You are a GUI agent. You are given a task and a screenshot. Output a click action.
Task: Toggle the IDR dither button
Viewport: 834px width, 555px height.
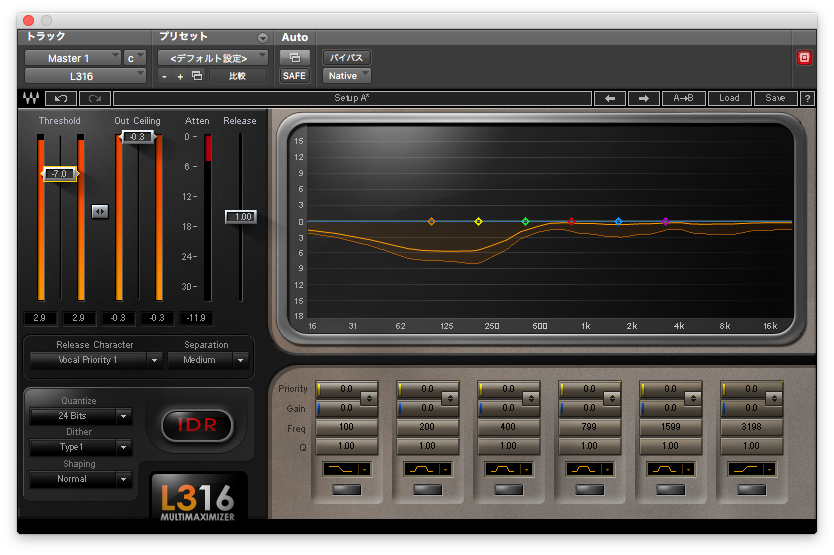coord(197,425)
